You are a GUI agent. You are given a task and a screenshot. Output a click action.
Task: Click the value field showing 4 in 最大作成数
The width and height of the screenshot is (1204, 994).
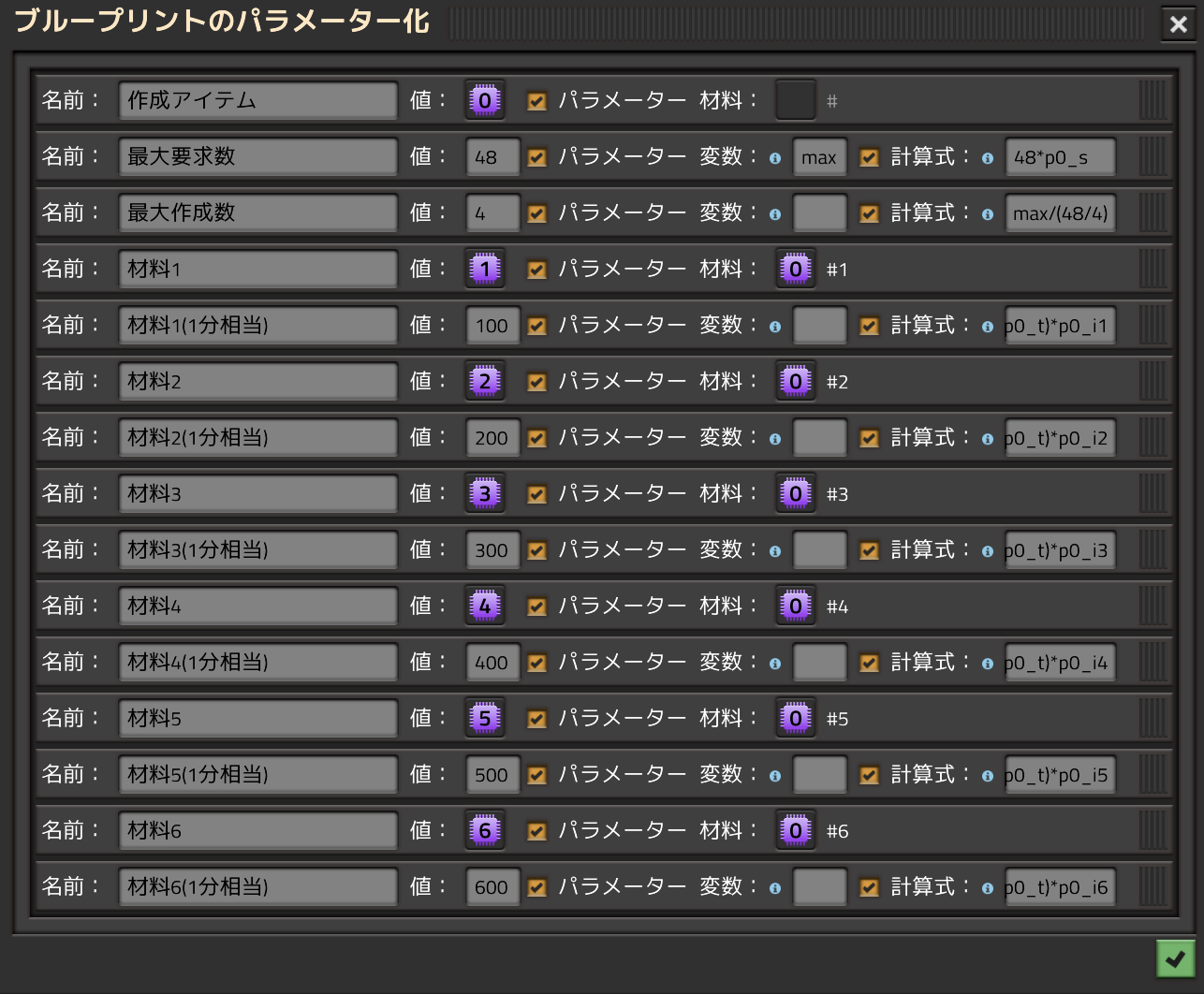(493, 213)
